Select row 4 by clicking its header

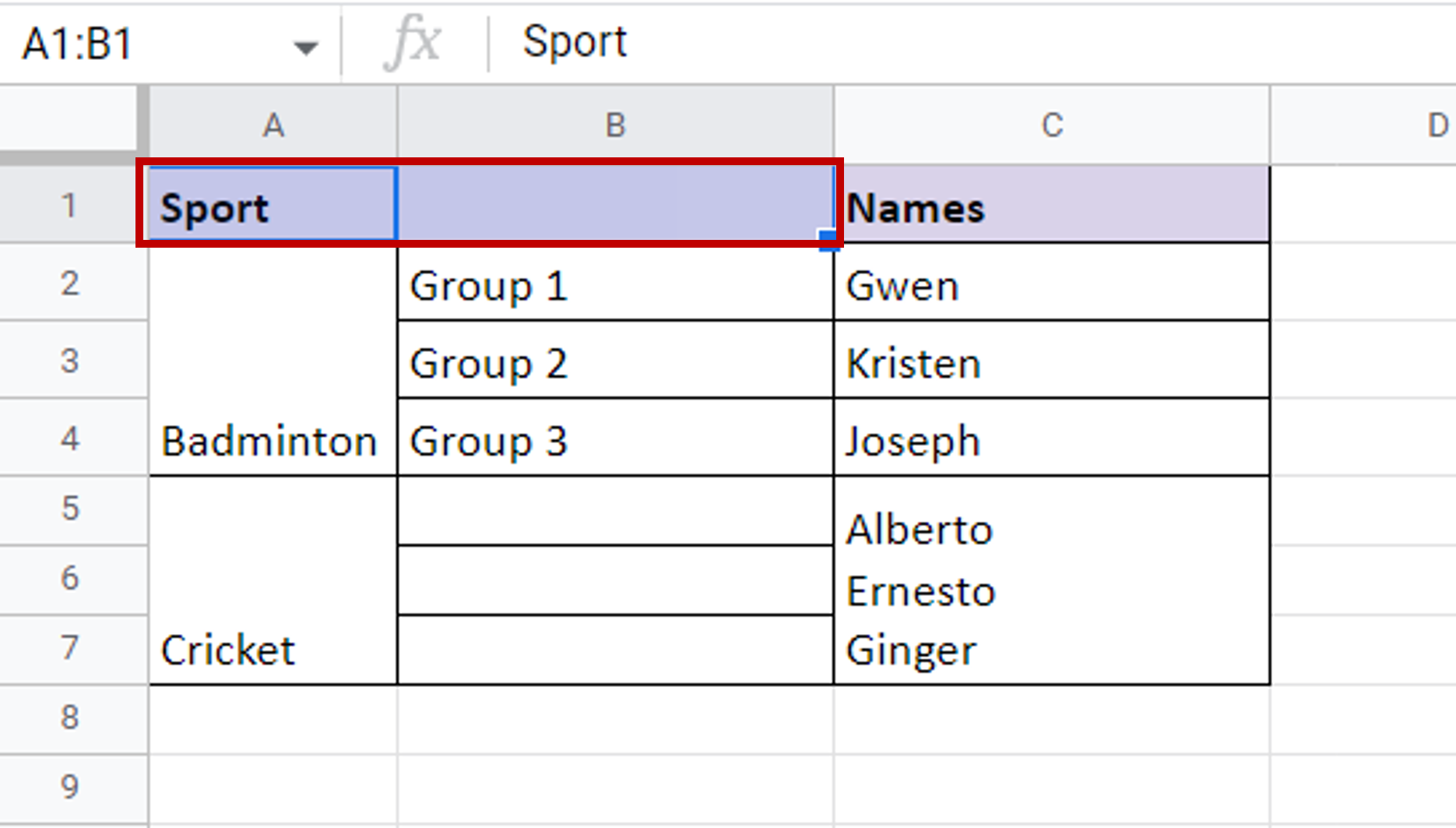point(70,439)
